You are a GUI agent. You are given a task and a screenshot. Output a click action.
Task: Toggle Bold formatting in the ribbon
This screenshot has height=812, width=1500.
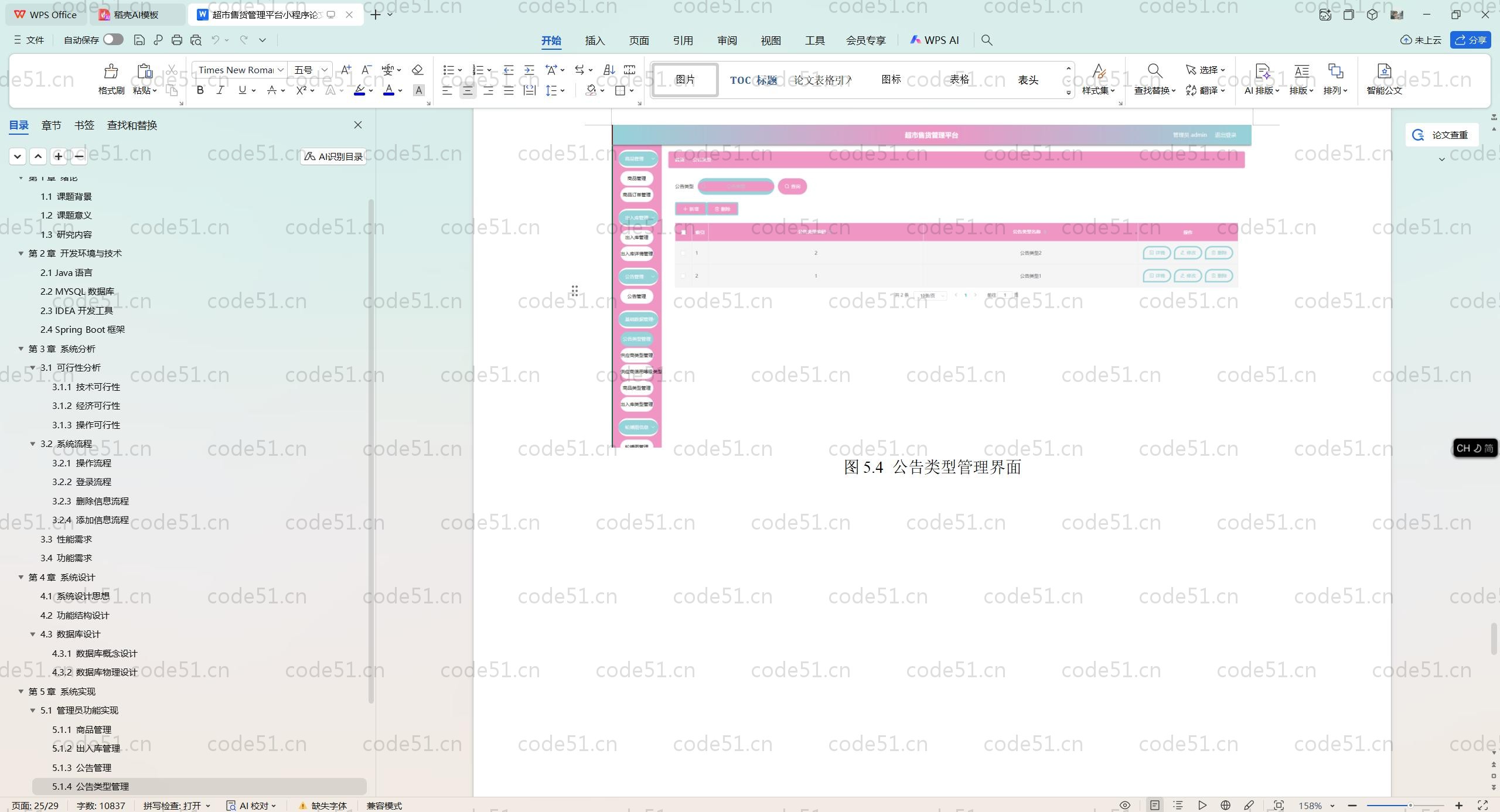[x=200, y=90]
